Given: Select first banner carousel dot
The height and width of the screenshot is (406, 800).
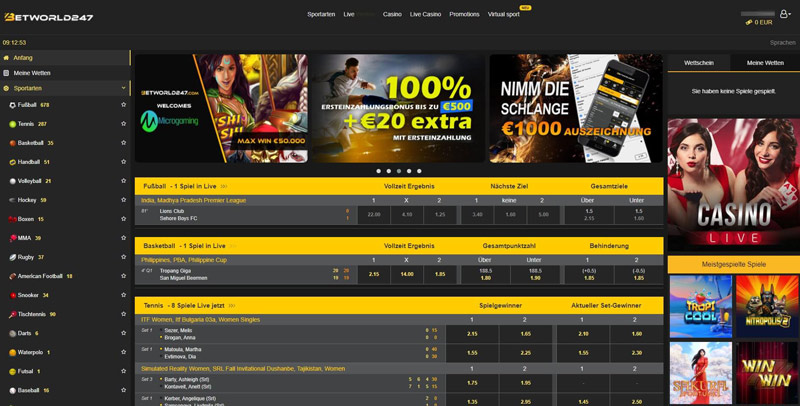Looking at the screenshot, I should coord(379,171).
